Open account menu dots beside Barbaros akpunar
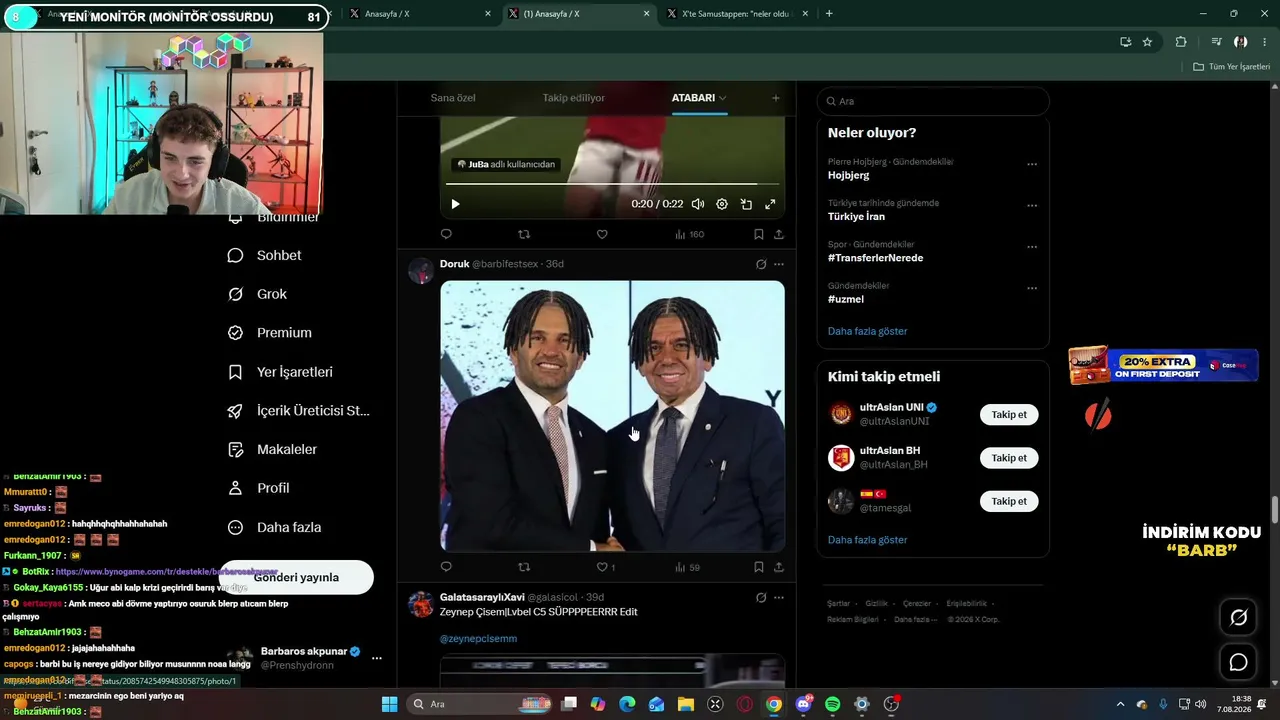The image size is (1280, 720). (377, 658)
